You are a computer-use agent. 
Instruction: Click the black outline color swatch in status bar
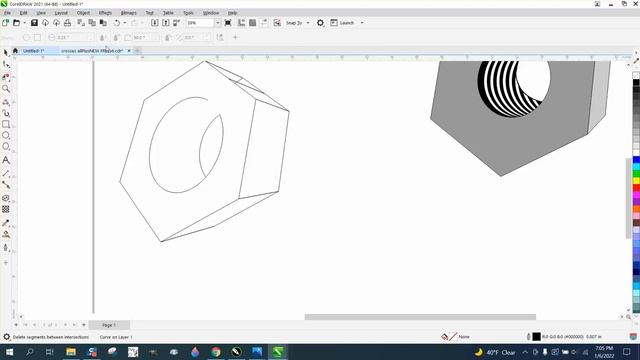tap(536, 337)
